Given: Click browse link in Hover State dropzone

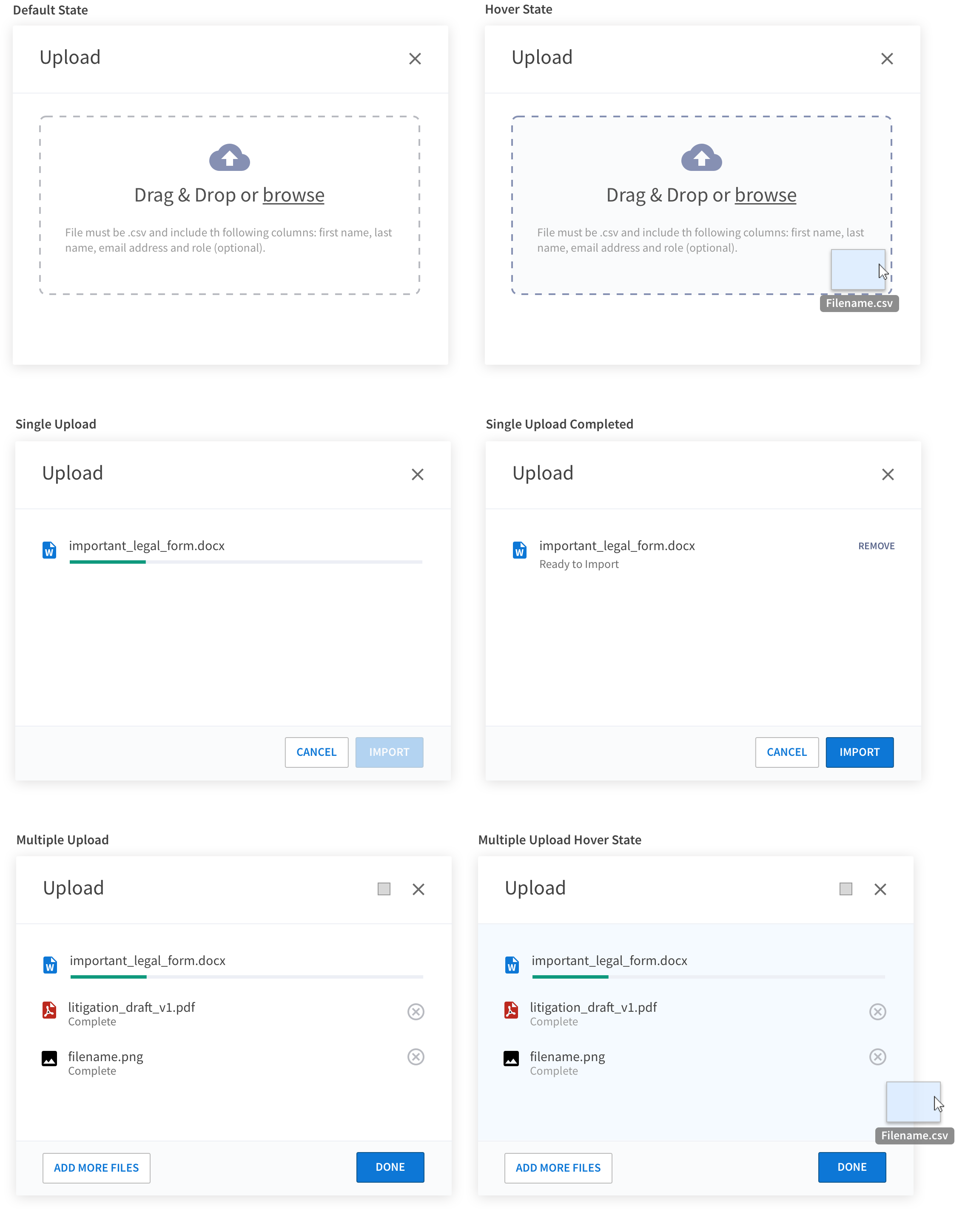Looking at the screenshot, I should click(x=765, y=196).
